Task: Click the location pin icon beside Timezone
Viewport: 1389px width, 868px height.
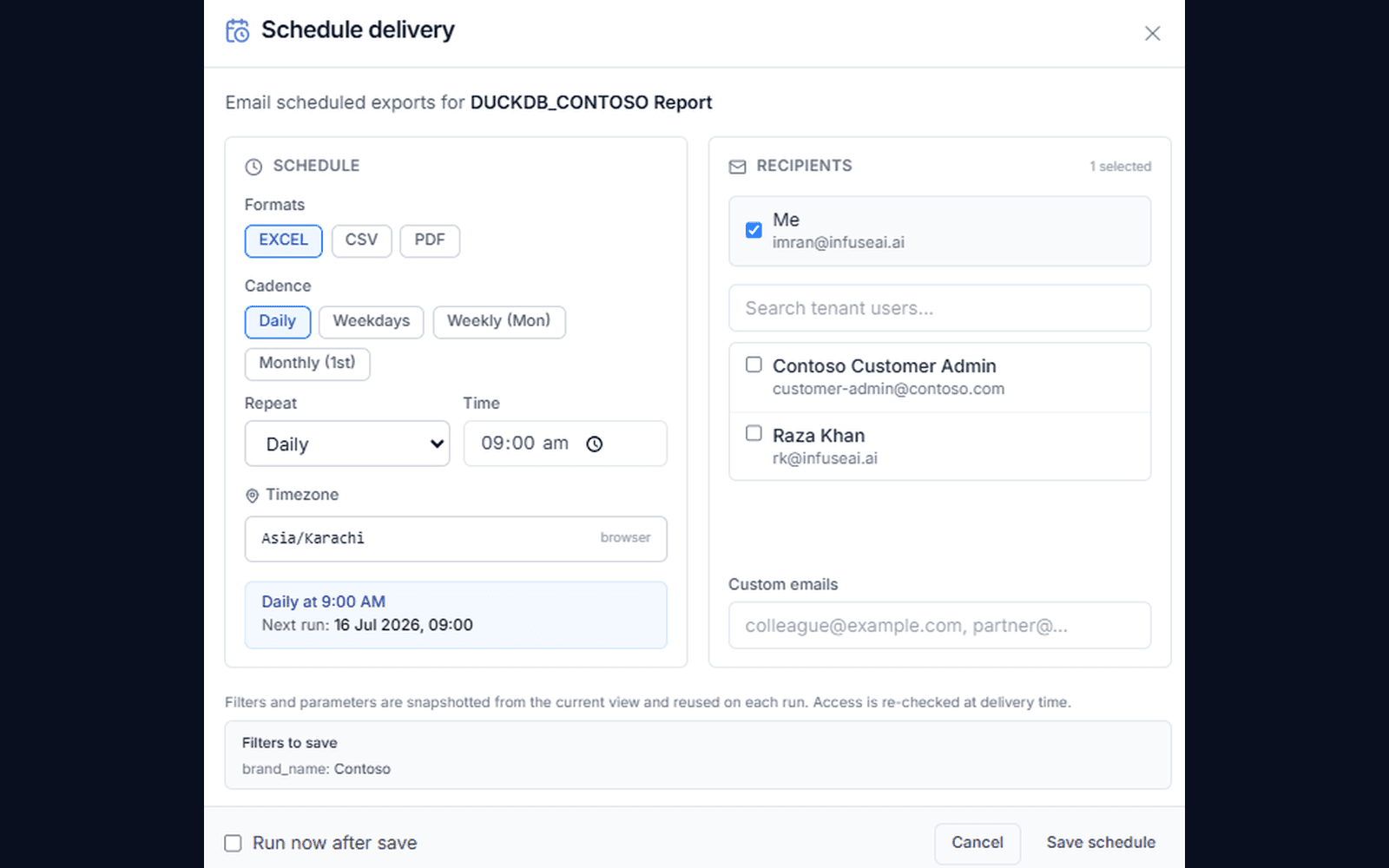Action: tap(252, 496)
